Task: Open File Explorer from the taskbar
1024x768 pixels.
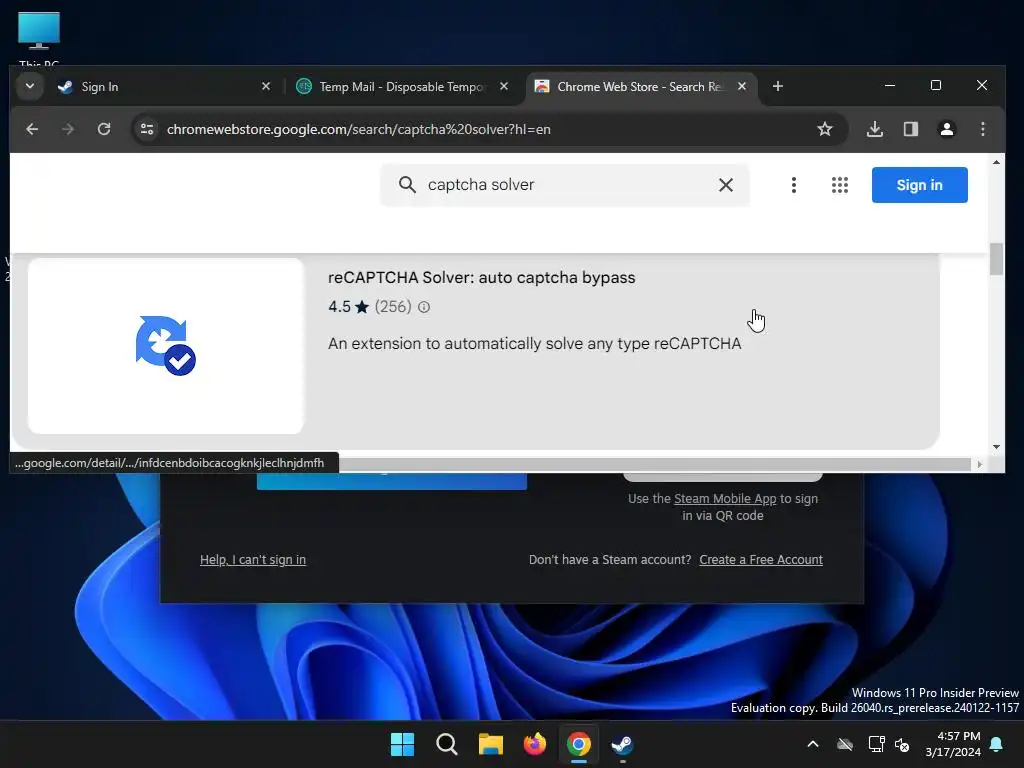Action: point(490,744)
